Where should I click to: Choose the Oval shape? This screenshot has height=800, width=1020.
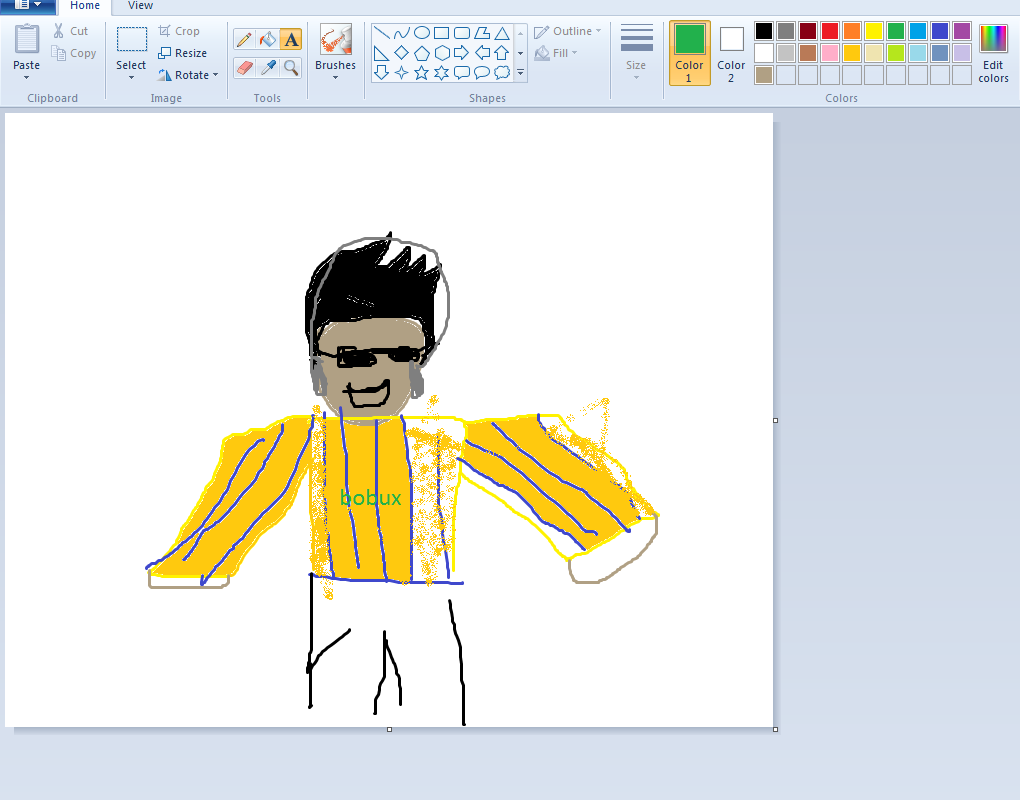coord(422,33)
